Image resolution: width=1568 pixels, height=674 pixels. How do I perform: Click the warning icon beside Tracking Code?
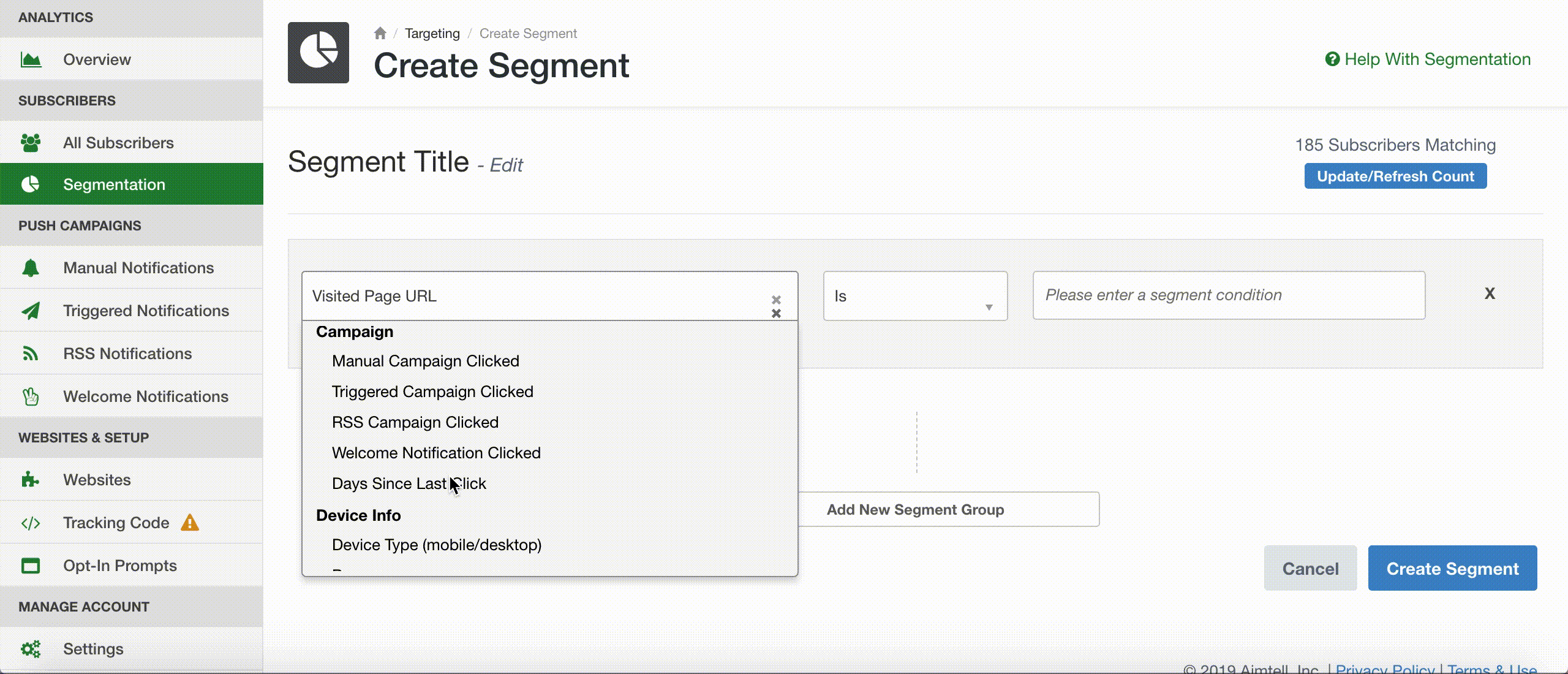pyautogui.click(x=190, y=522)
